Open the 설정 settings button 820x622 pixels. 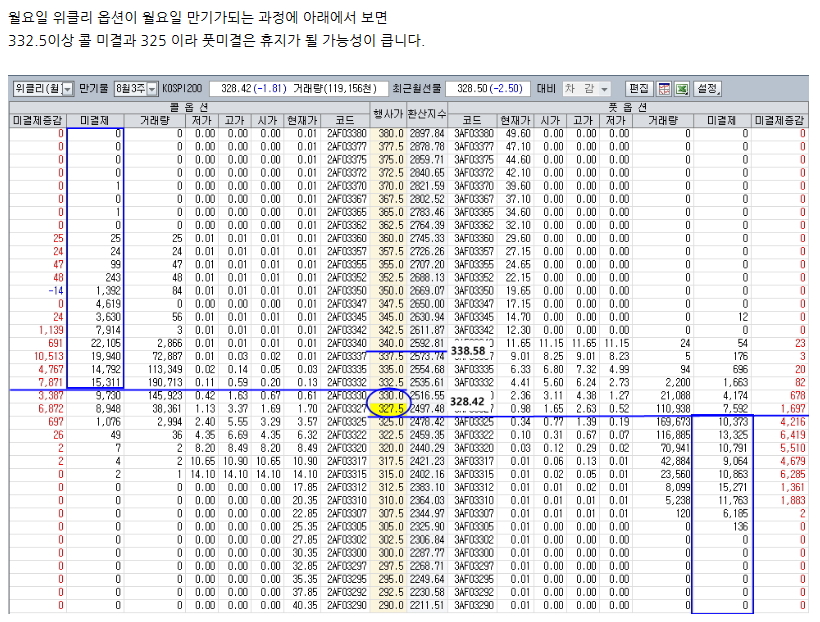click(x=708, y=89)
